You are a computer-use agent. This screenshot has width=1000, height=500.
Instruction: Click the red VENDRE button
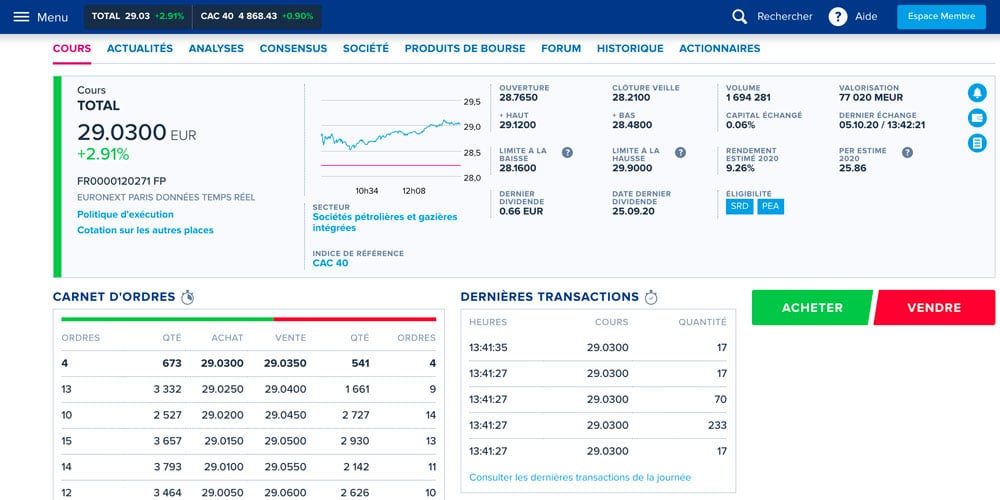pos(934,307)
